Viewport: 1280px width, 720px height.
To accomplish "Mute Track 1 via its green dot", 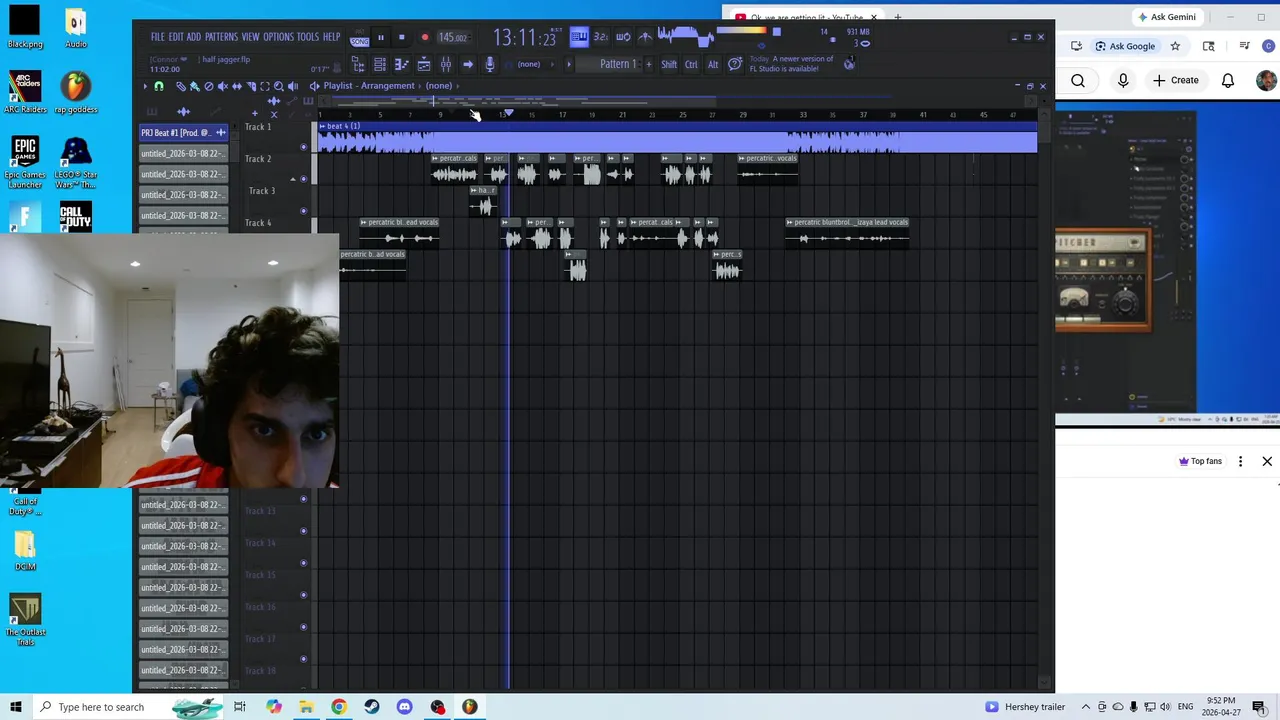I will tap(304, 147).
